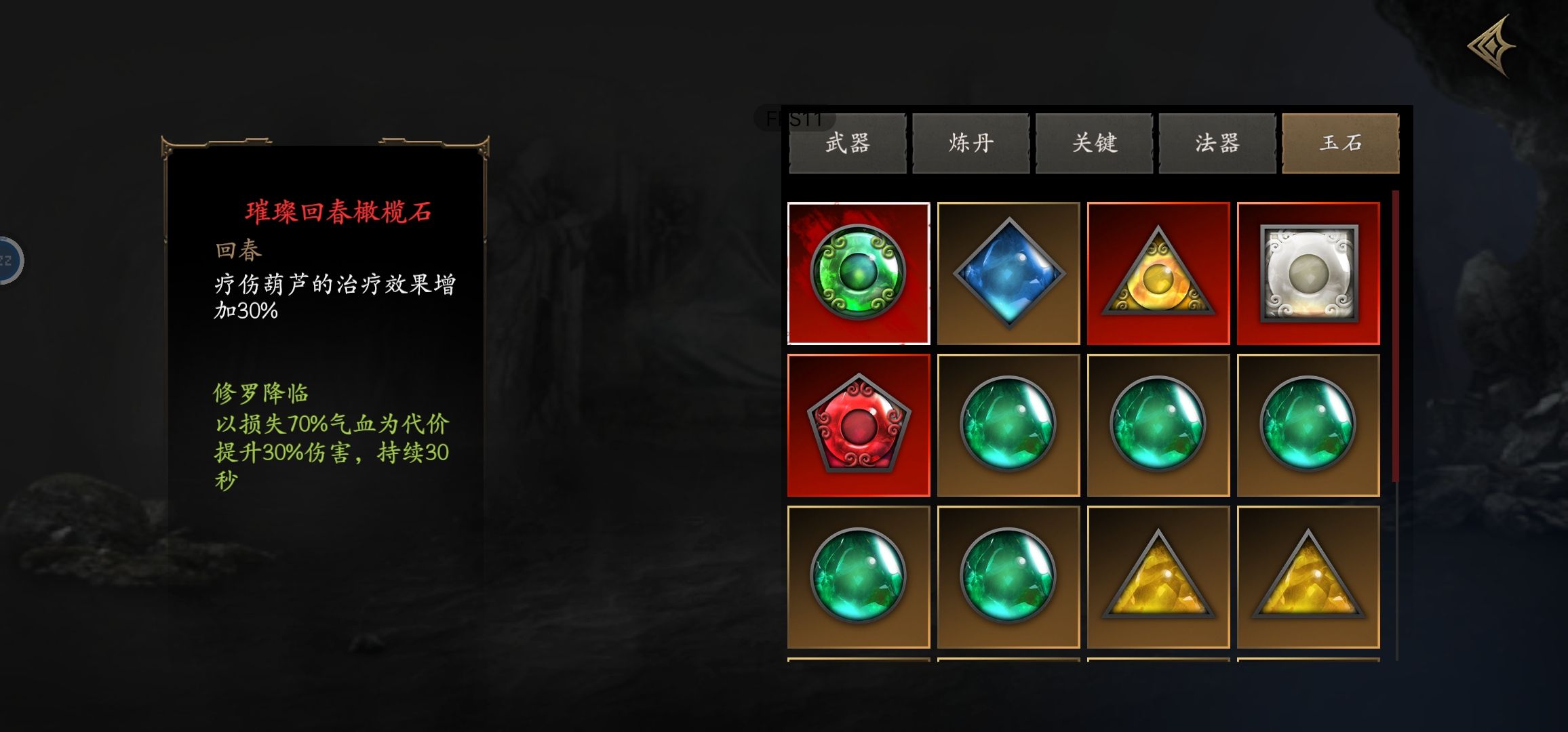Select the last green orb in second row

pyautogui.click(x=1308, y=425)
